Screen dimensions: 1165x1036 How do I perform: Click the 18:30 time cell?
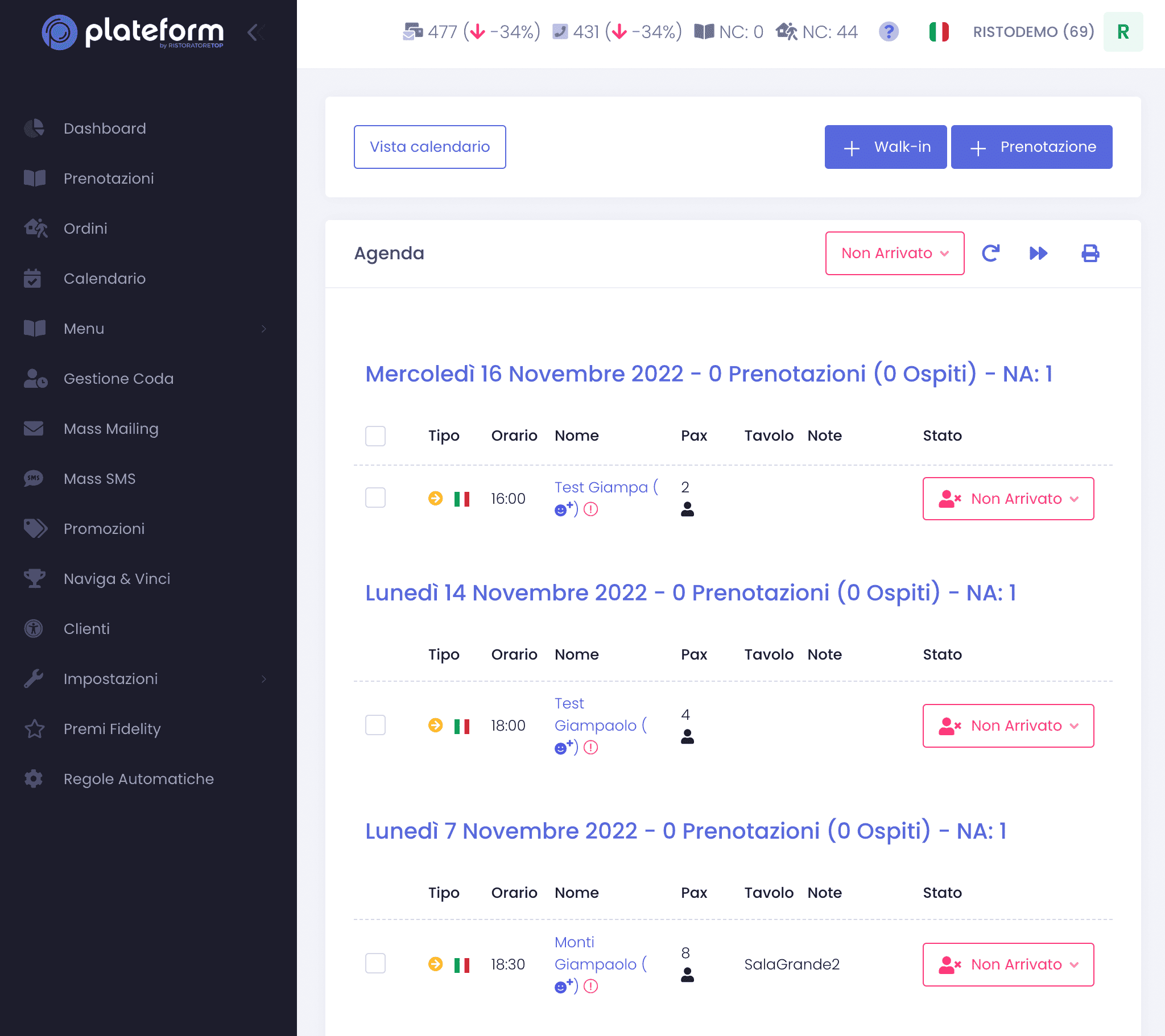(x=508, y=964)
